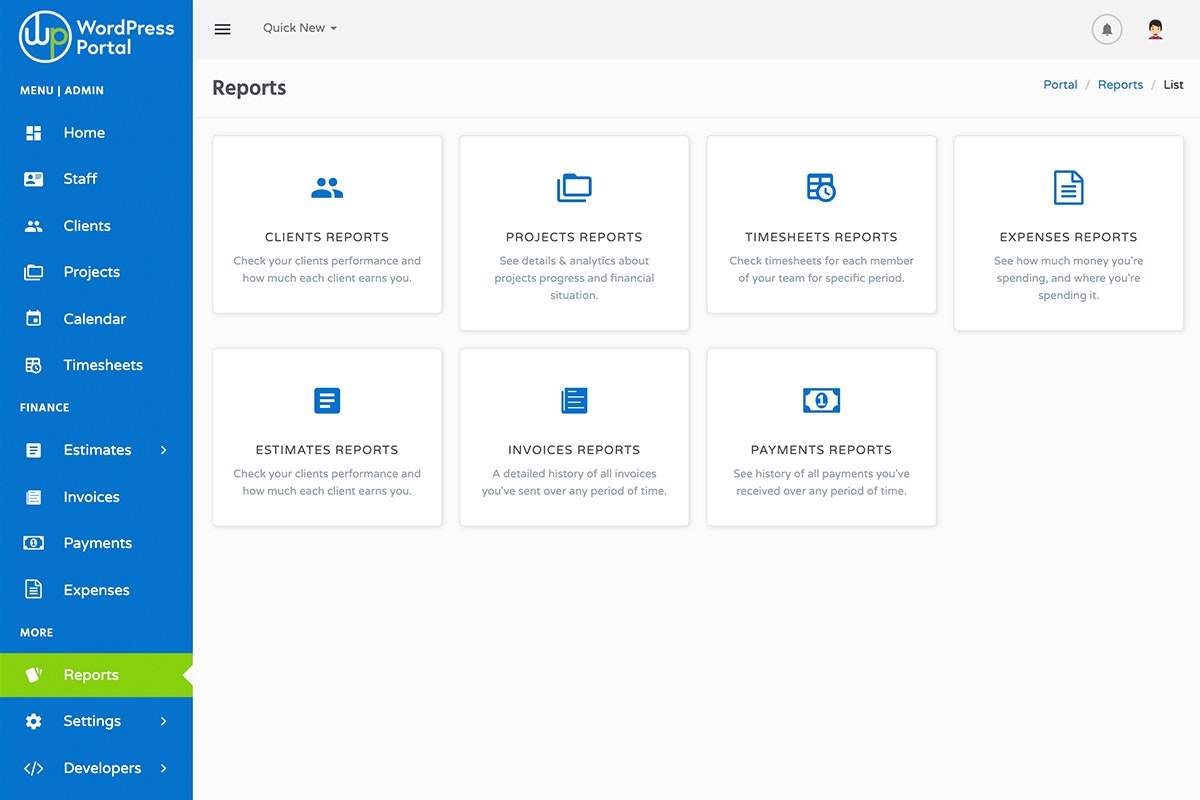The image size is (1200, 800).
Task: Click the Portal breadcrumb link
Action: click(x=1060, y=84)
